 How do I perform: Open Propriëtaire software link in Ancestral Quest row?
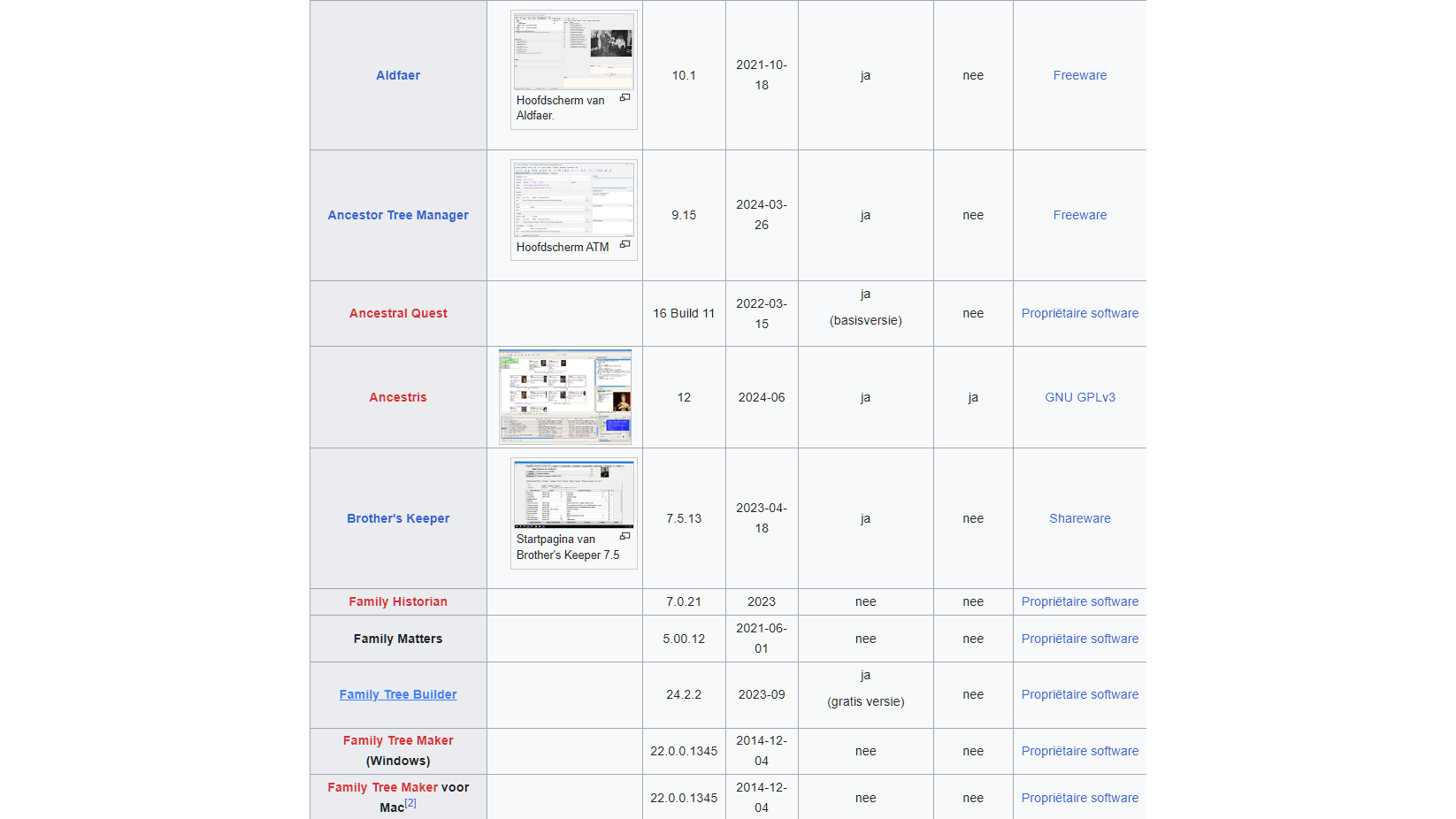click(1080, 313)
